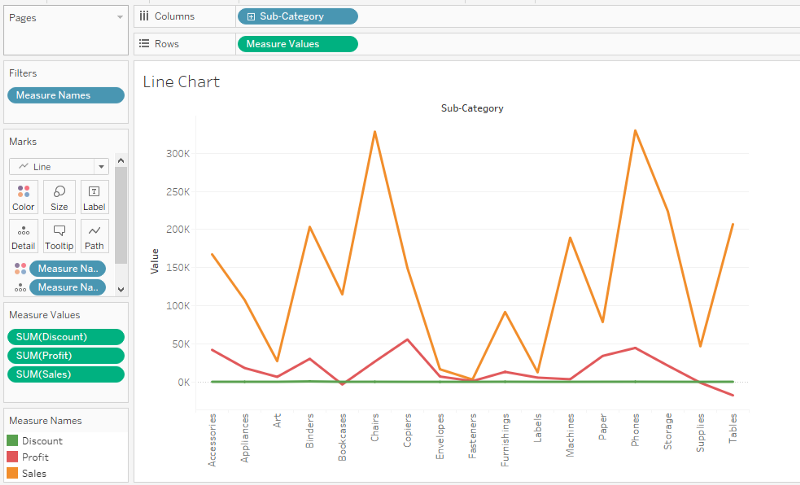Click the red Profit legend entry
This screenshot has width=800, height=485.
coord(34,457)
